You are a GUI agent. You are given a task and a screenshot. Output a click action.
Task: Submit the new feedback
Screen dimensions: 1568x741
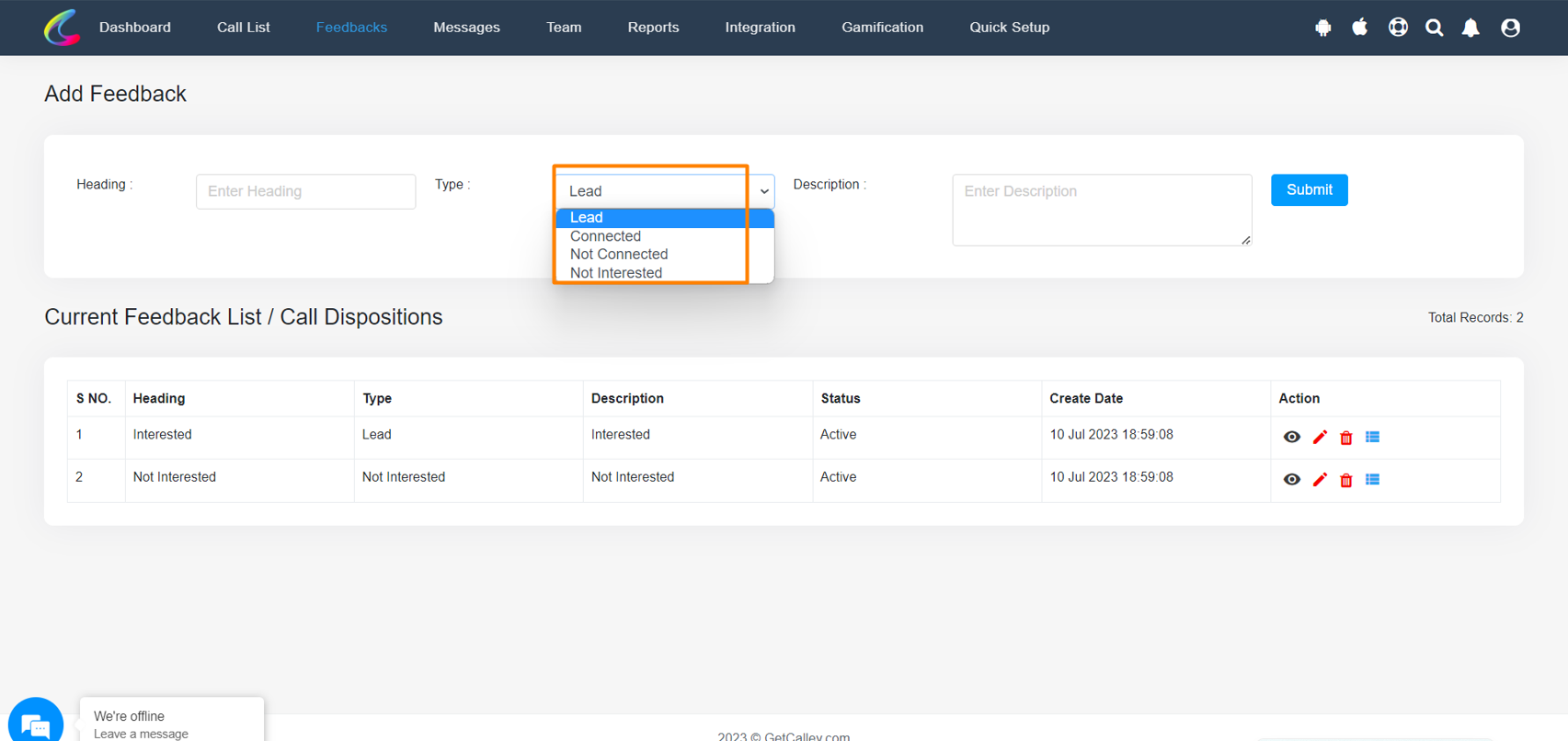tap(1309, 190)
